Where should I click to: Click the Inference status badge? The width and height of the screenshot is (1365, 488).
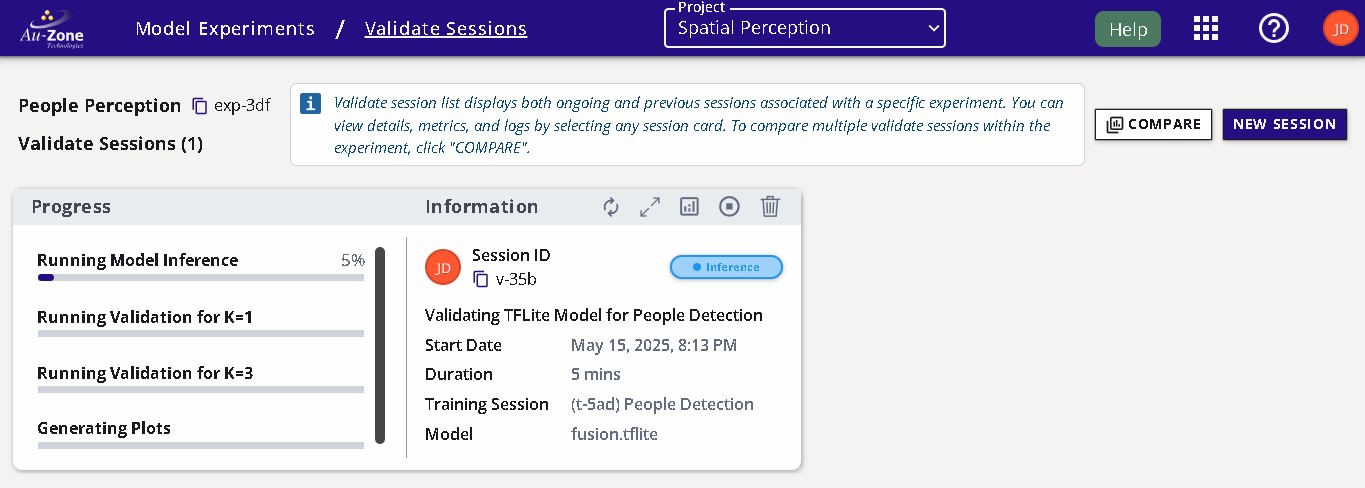[726, 267]
